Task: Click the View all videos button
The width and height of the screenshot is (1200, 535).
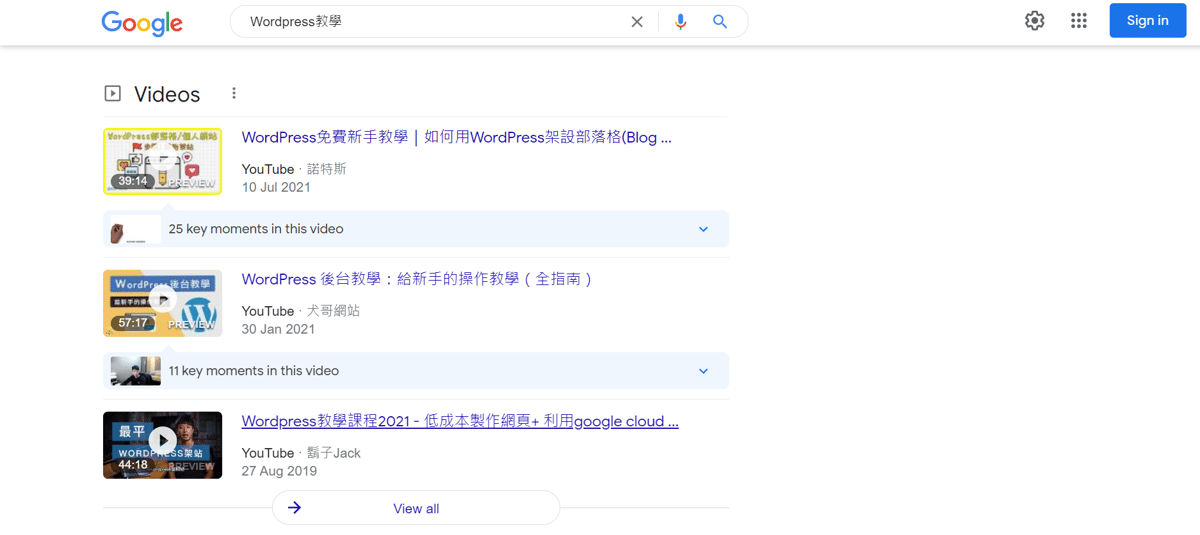Action: [x=416, y=508]
